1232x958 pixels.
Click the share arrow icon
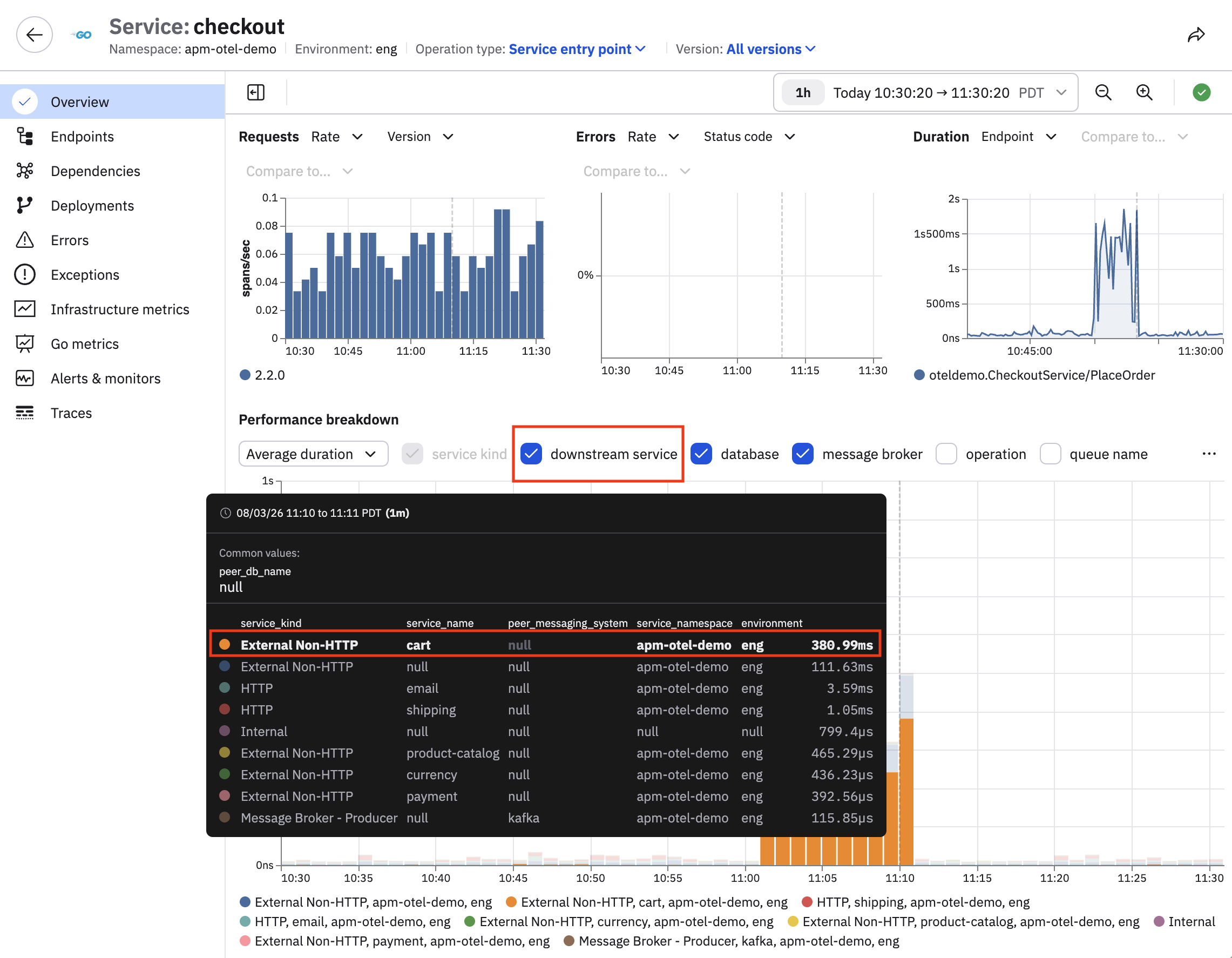tap(1195, 35)
